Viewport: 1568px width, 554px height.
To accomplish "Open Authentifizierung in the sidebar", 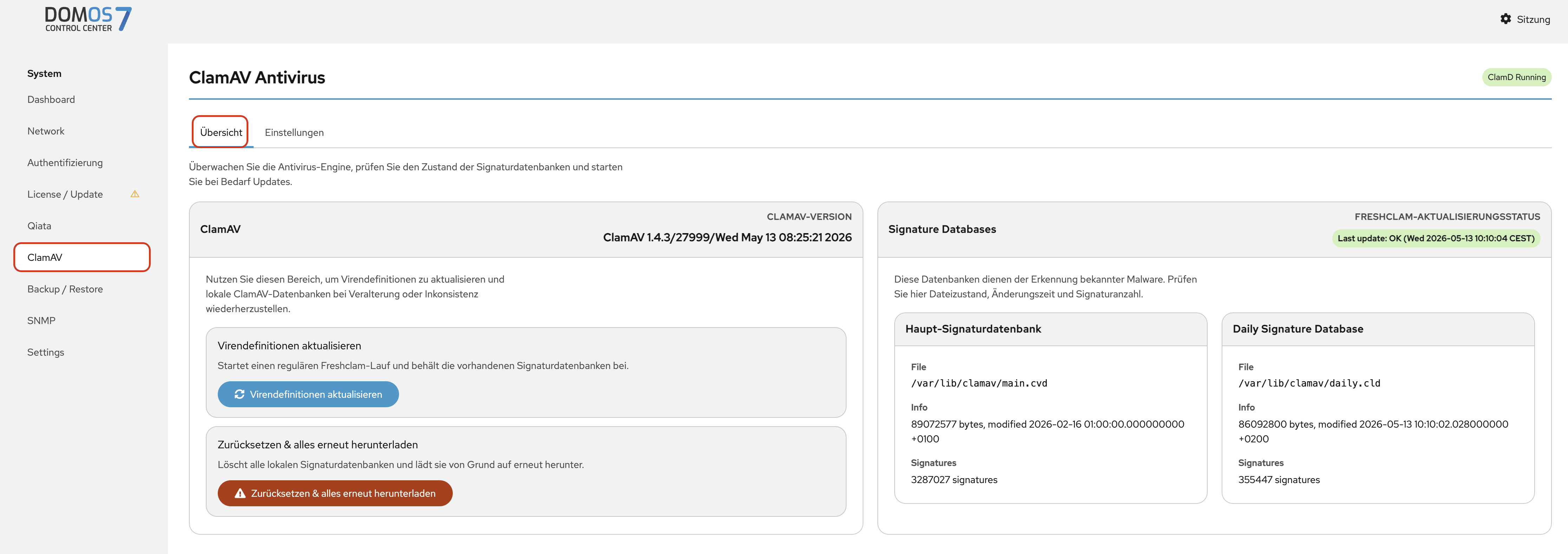I will (x=65, y=162).
